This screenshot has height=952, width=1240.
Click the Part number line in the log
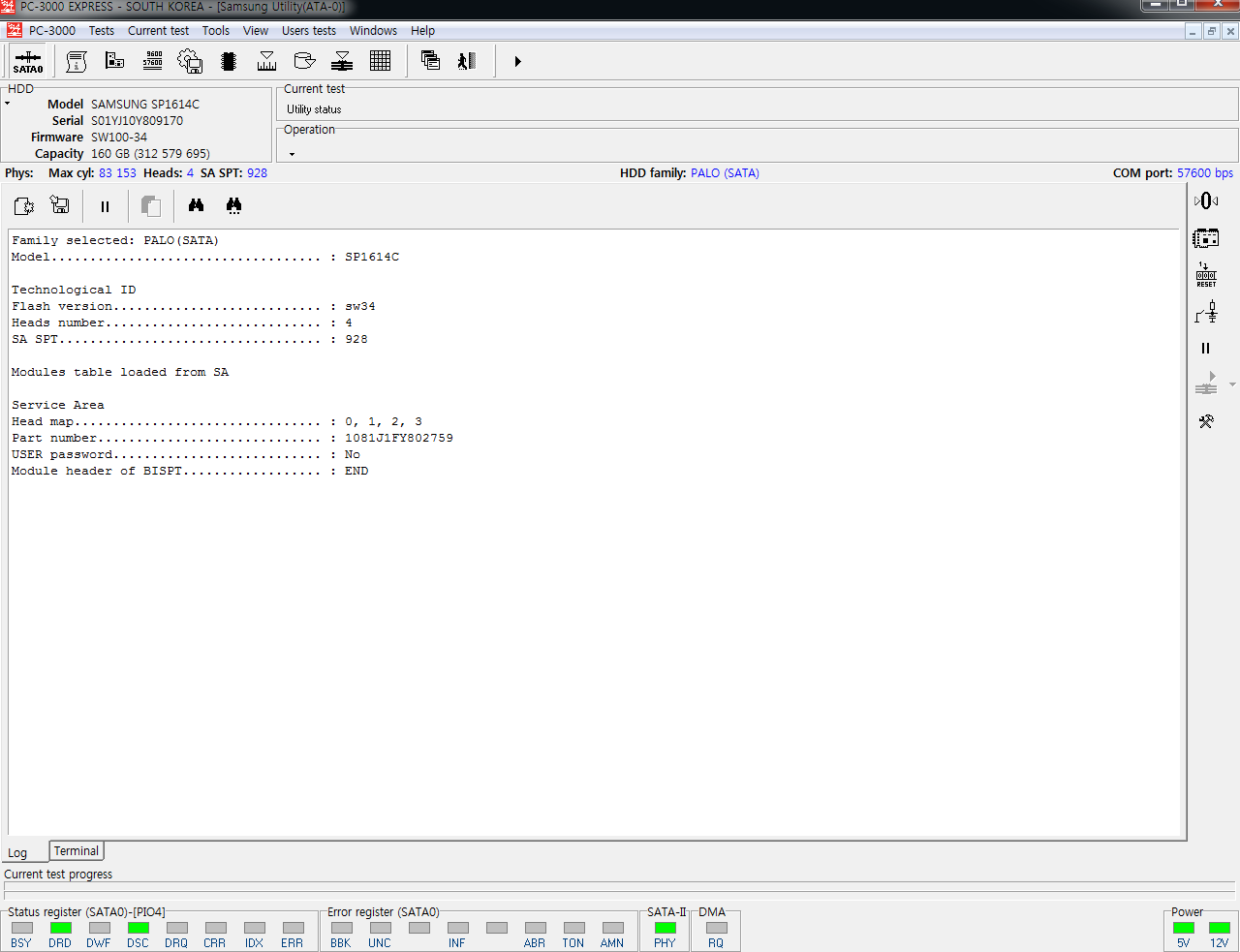click(232, 438)
